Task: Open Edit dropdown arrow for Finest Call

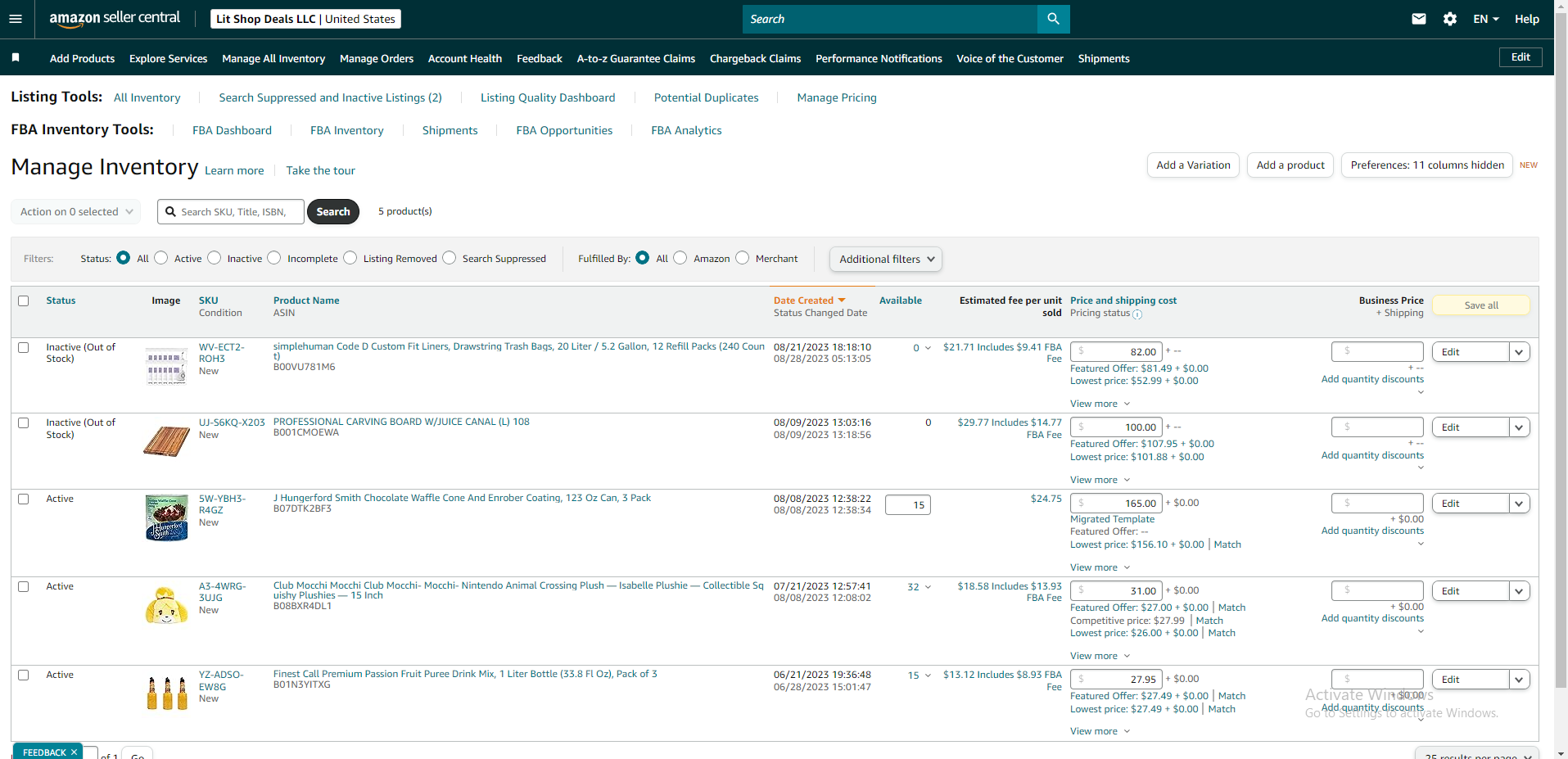Action: click(x=1520, y=680)
